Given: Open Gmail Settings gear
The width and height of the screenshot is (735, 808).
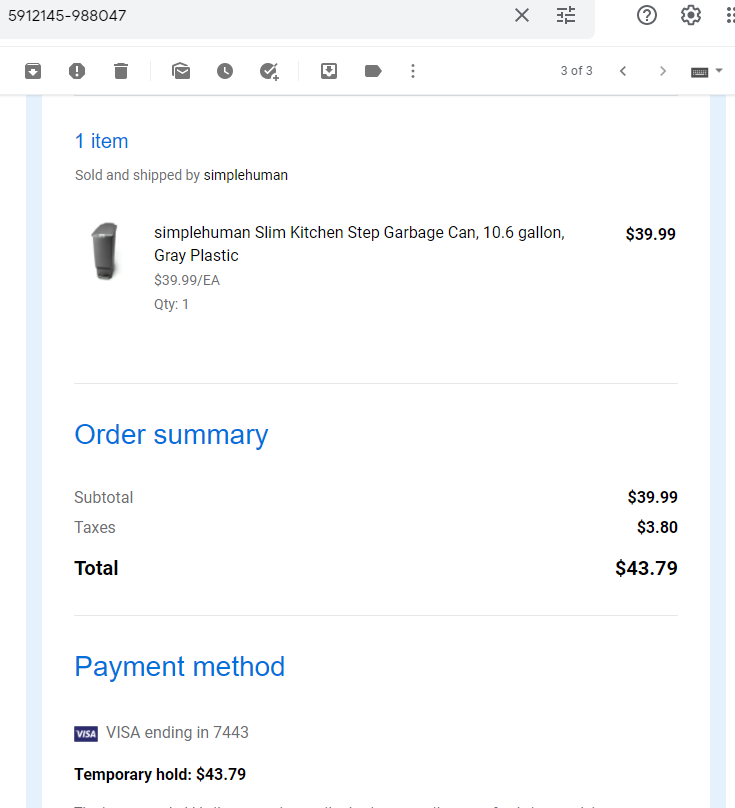Looking at the screenshot, I should tap(691, 15).
